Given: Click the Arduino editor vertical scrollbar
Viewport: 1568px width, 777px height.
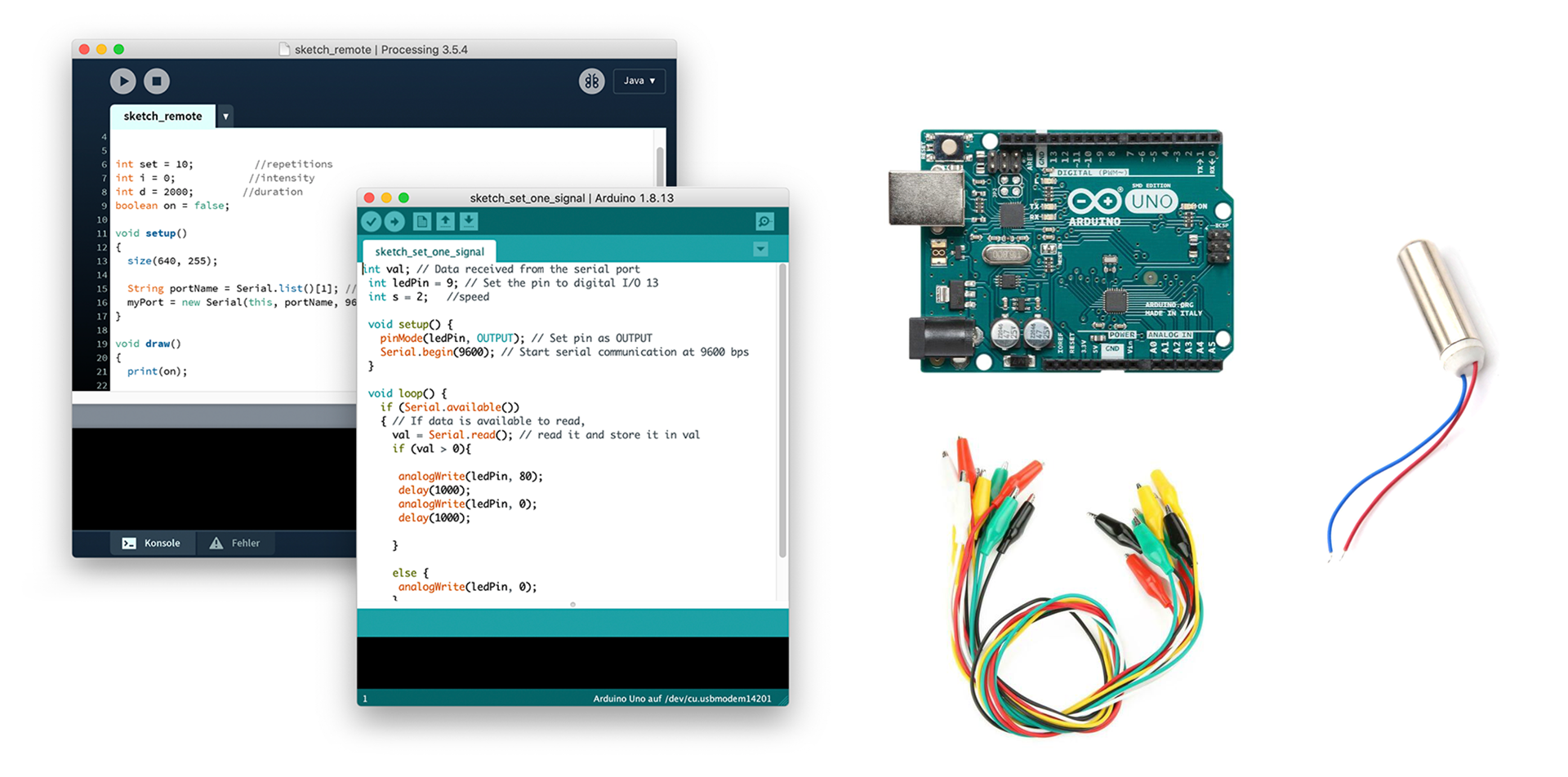Looking at the screenshot, I should click(x=782, y=411).
